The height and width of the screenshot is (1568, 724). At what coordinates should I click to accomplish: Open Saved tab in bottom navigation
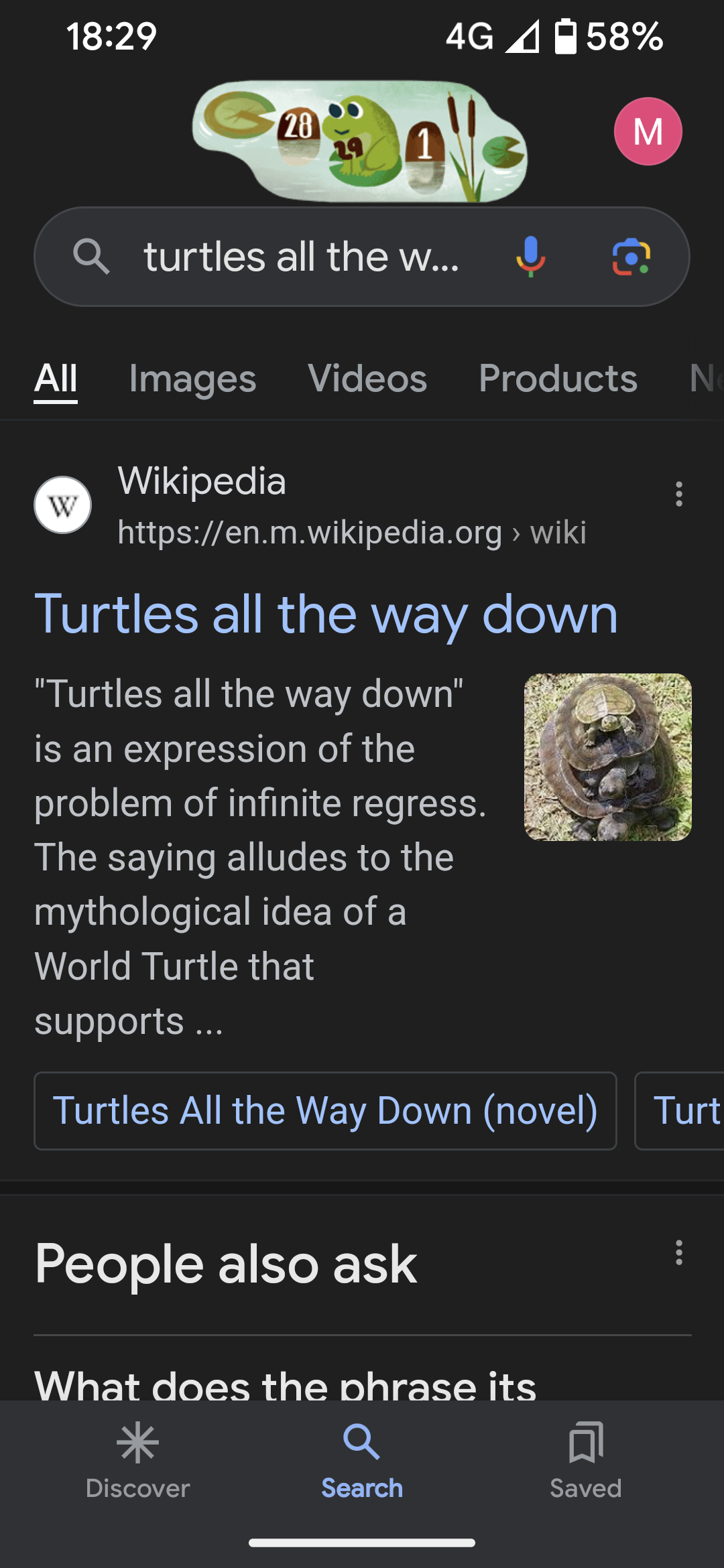(x=585, y=1461)
